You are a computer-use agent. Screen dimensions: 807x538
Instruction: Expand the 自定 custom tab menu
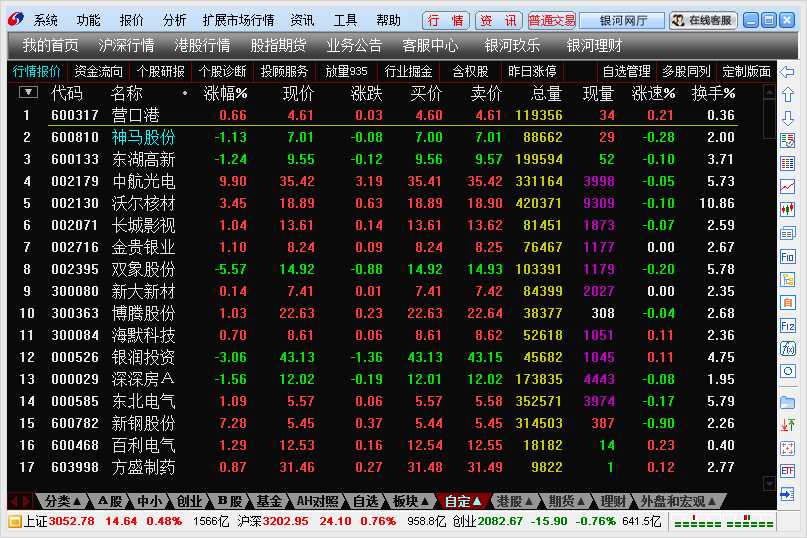coord(463,501)
